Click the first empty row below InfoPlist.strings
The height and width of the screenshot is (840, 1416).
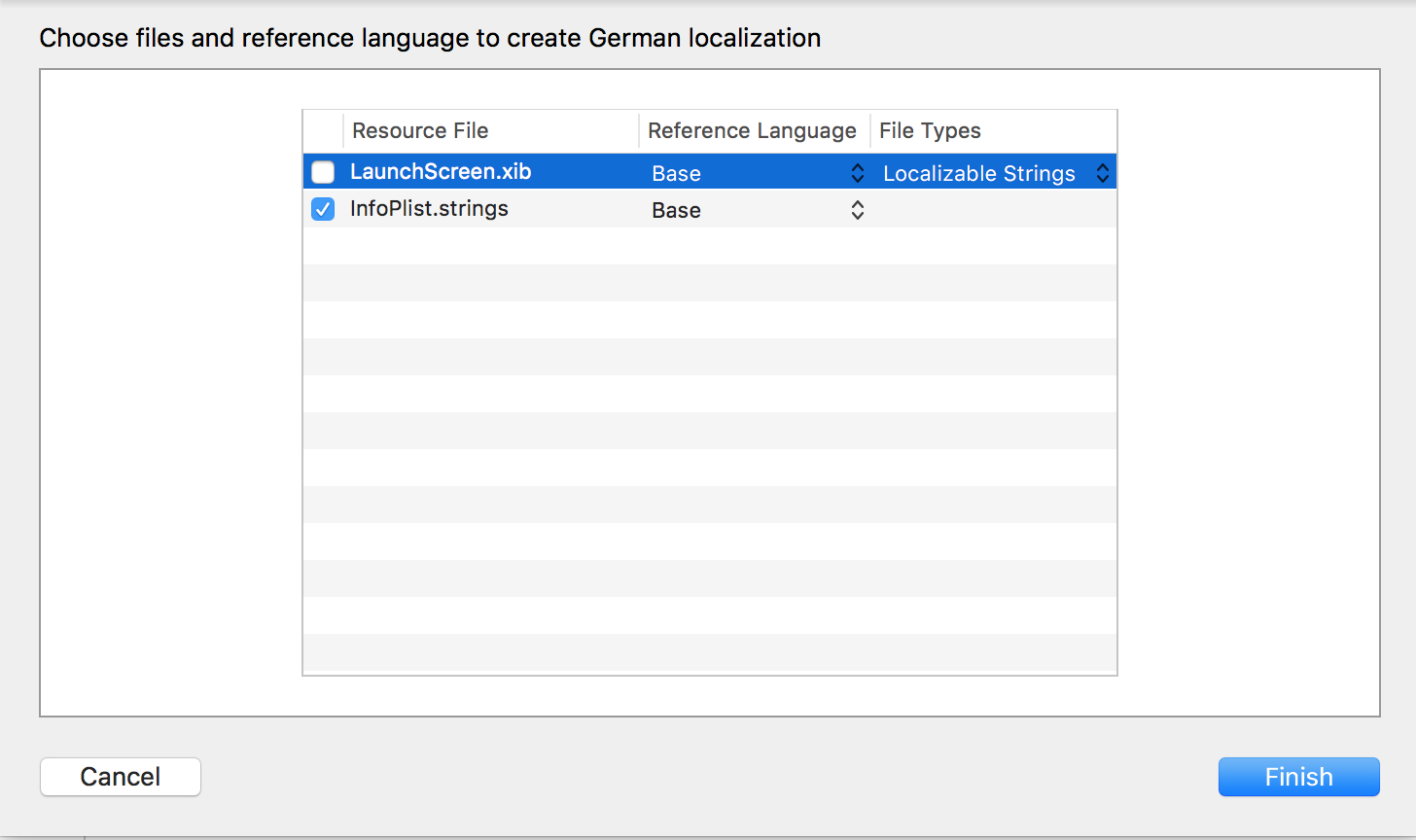710,246
